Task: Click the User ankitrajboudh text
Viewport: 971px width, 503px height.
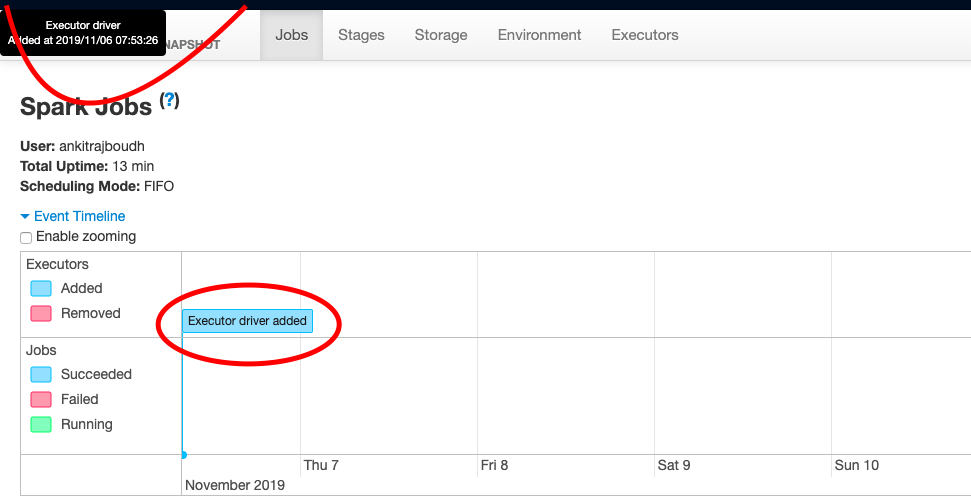Action: tap(84, 147)
